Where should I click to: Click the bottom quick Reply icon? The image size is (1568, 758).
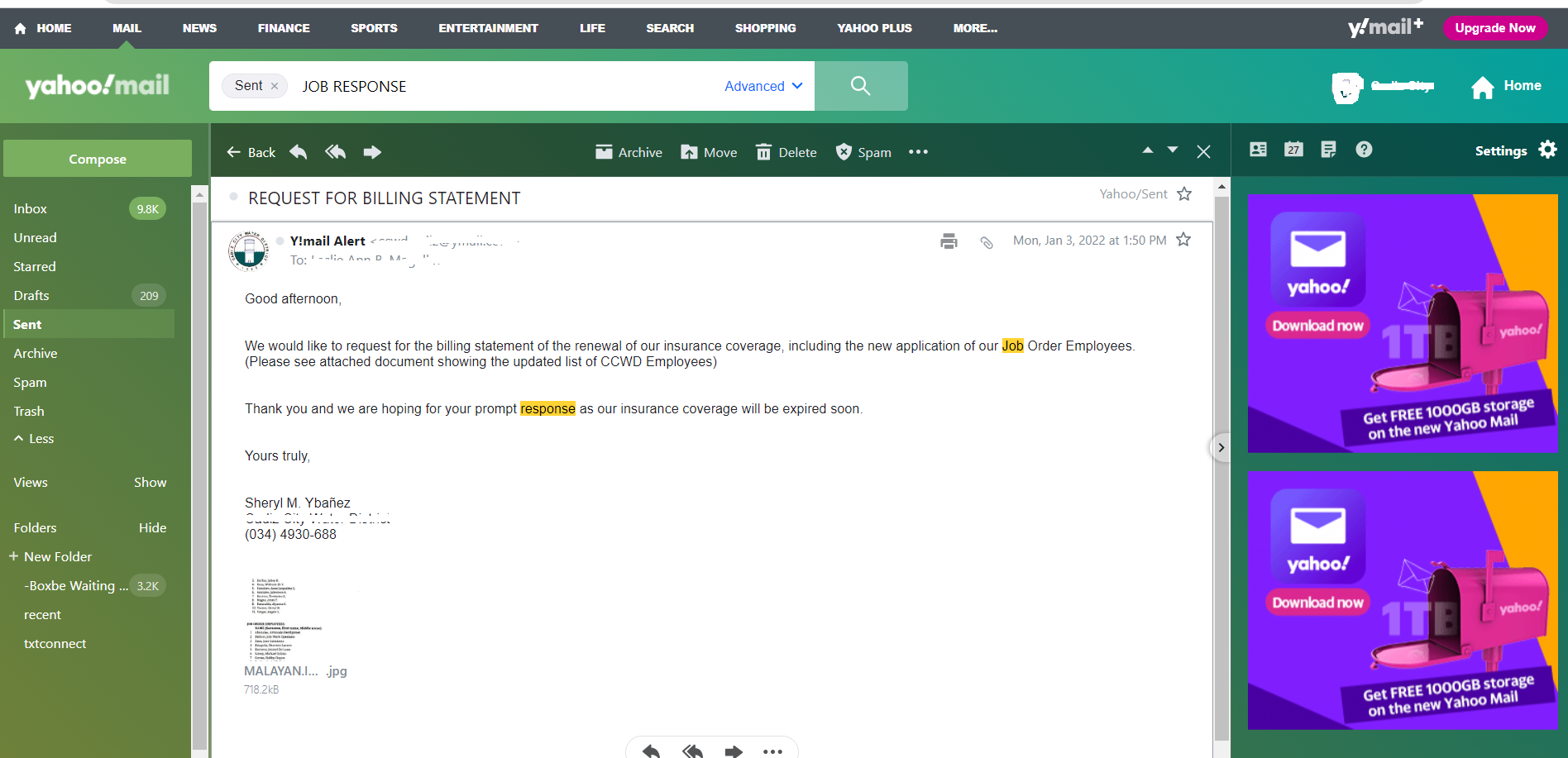pyautogui.click(x=652, y=751)
